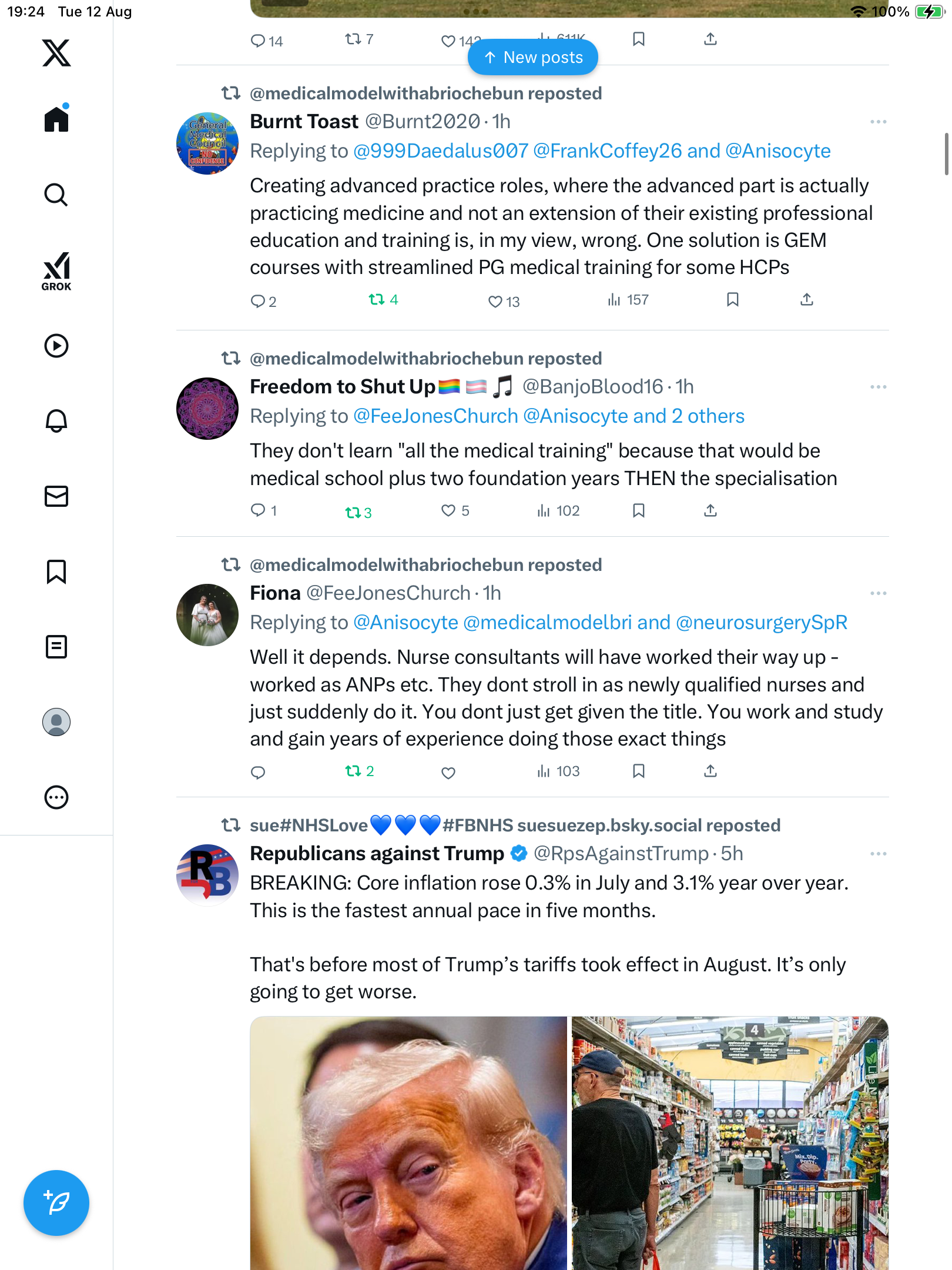The image size is (952, 1270).
Task: Tap the New posts button
Action: [x=533, y=58]
